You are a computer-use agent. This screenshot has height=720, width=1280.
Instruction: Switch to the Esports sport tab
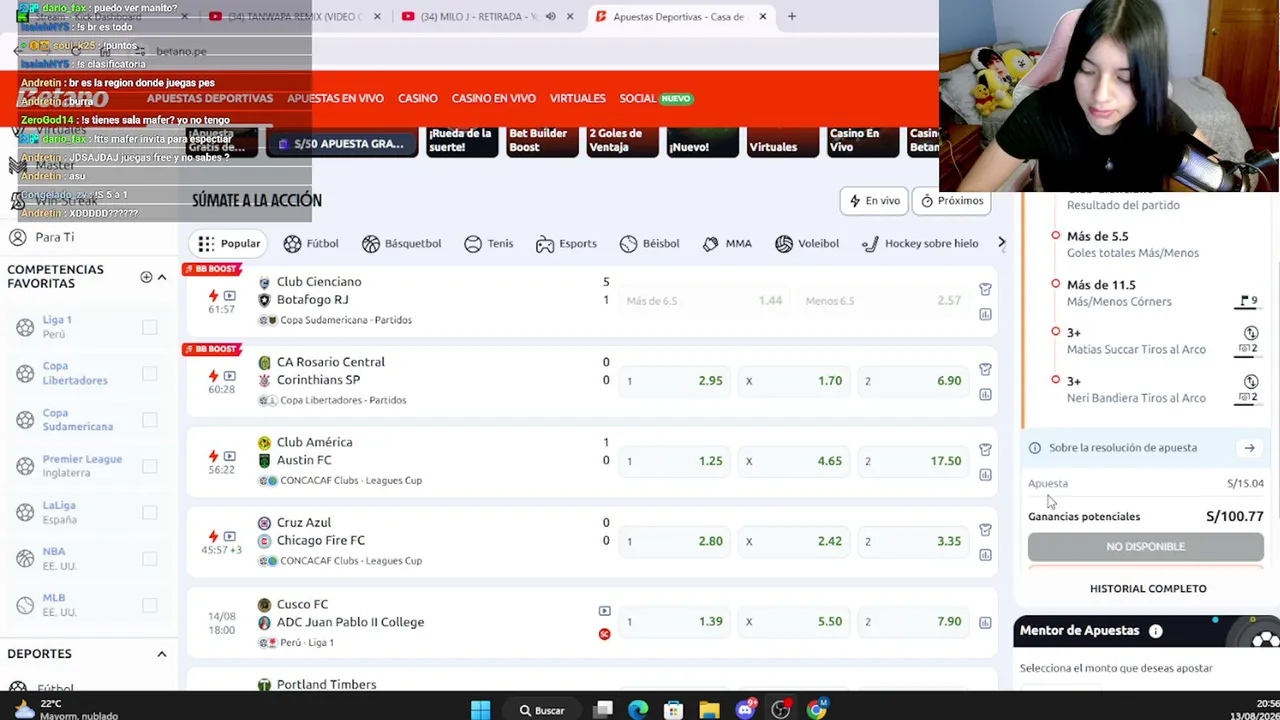coord(566,244)
